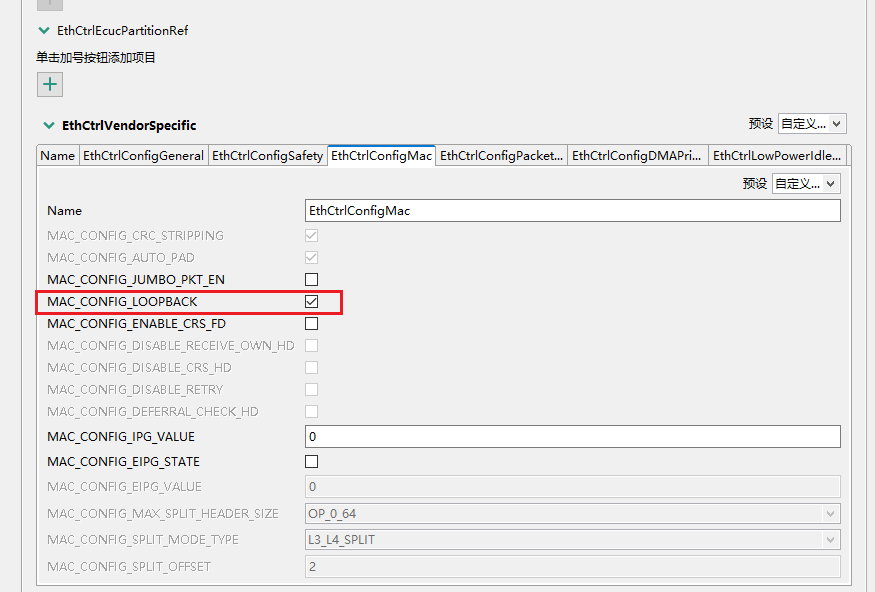Collapse the EthCtrlVendorSpecific section

[x=48, y=125]
